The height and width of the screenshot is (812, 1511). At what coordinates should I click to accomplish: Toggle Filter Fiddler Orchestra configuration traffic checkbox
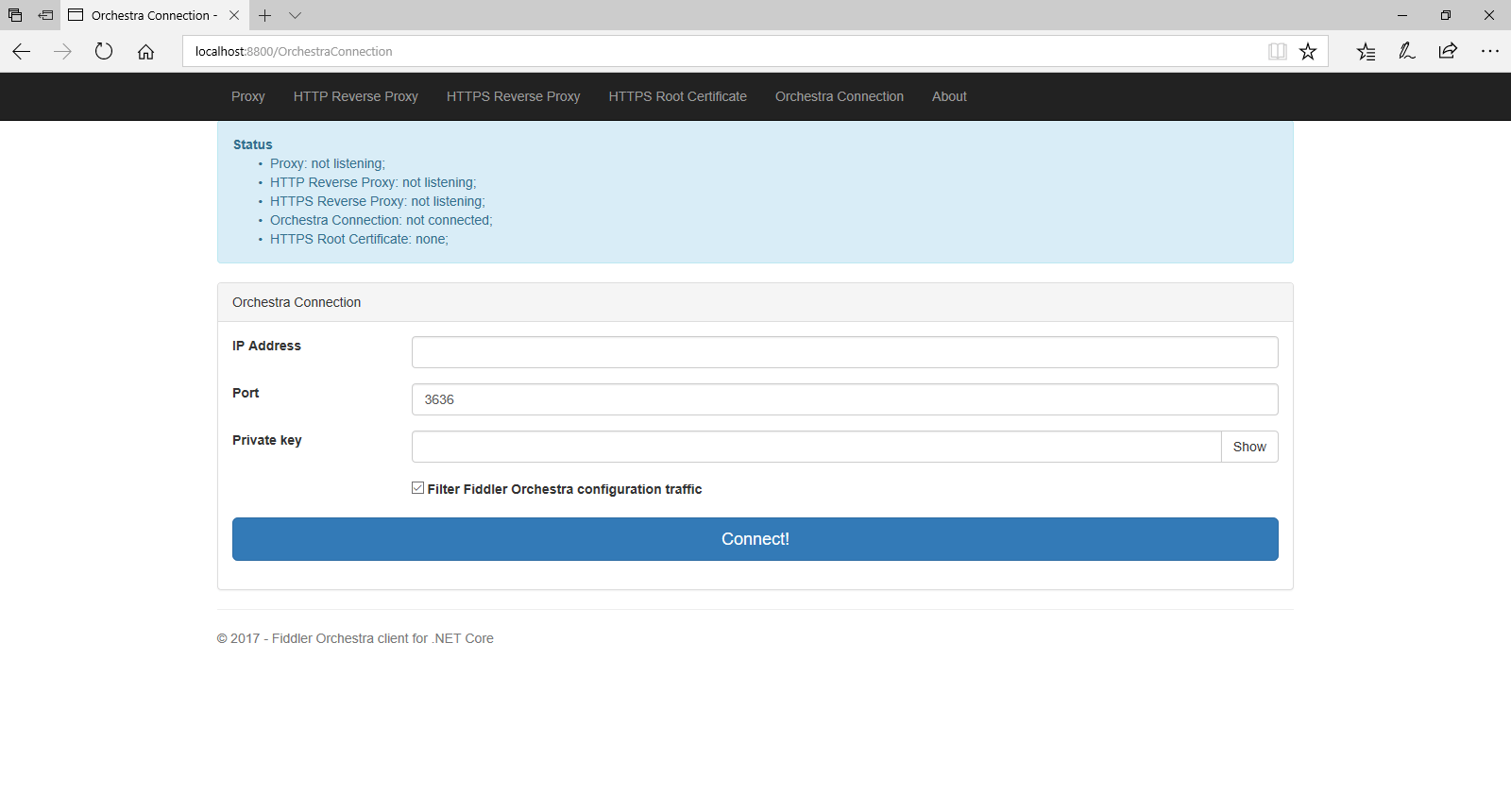[417, 488]
